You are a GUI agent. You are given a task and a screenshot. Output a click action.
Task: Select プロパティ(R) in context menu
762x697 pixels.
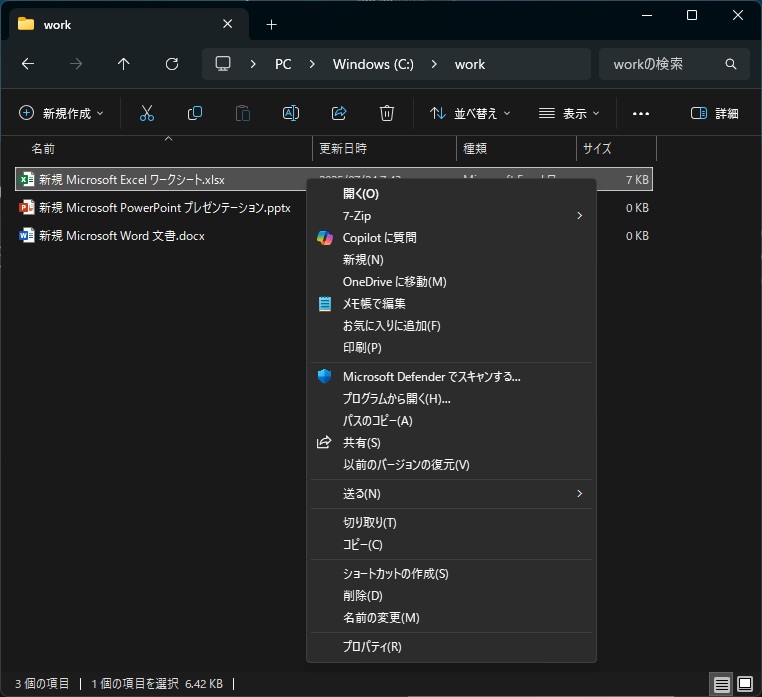pos(372,646)
